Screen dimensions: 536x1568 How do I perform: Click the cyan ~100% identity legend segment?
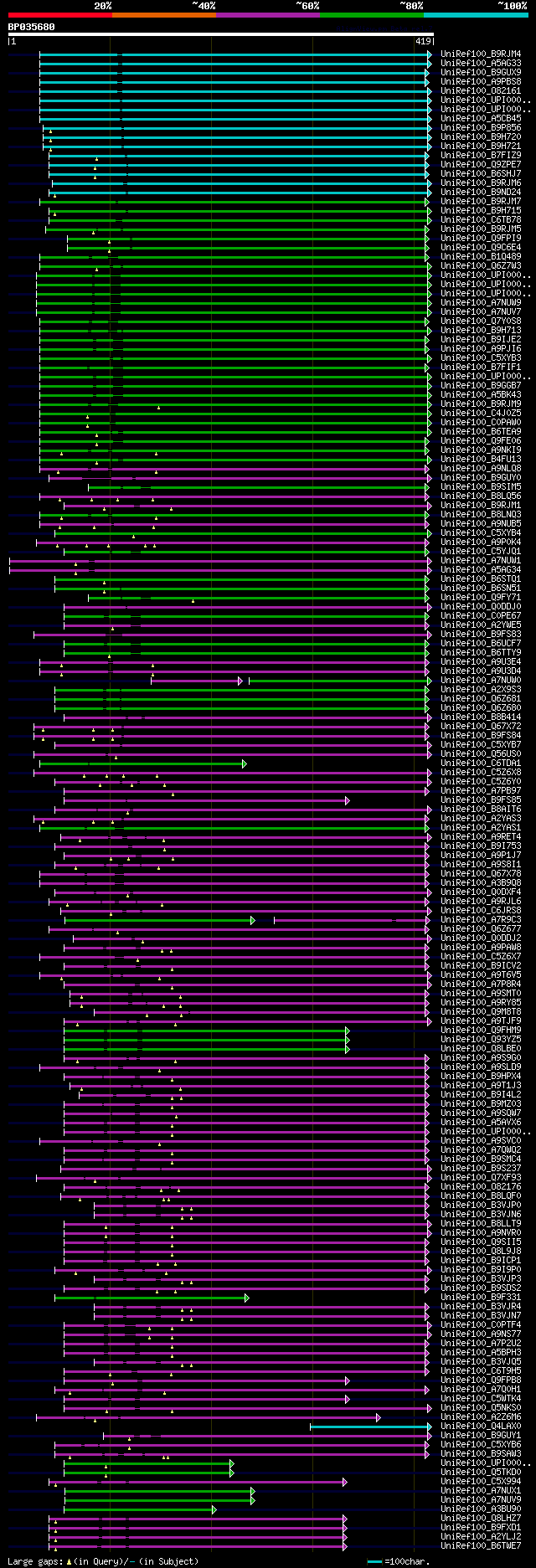pyautogui.click(x=476, y=14)
